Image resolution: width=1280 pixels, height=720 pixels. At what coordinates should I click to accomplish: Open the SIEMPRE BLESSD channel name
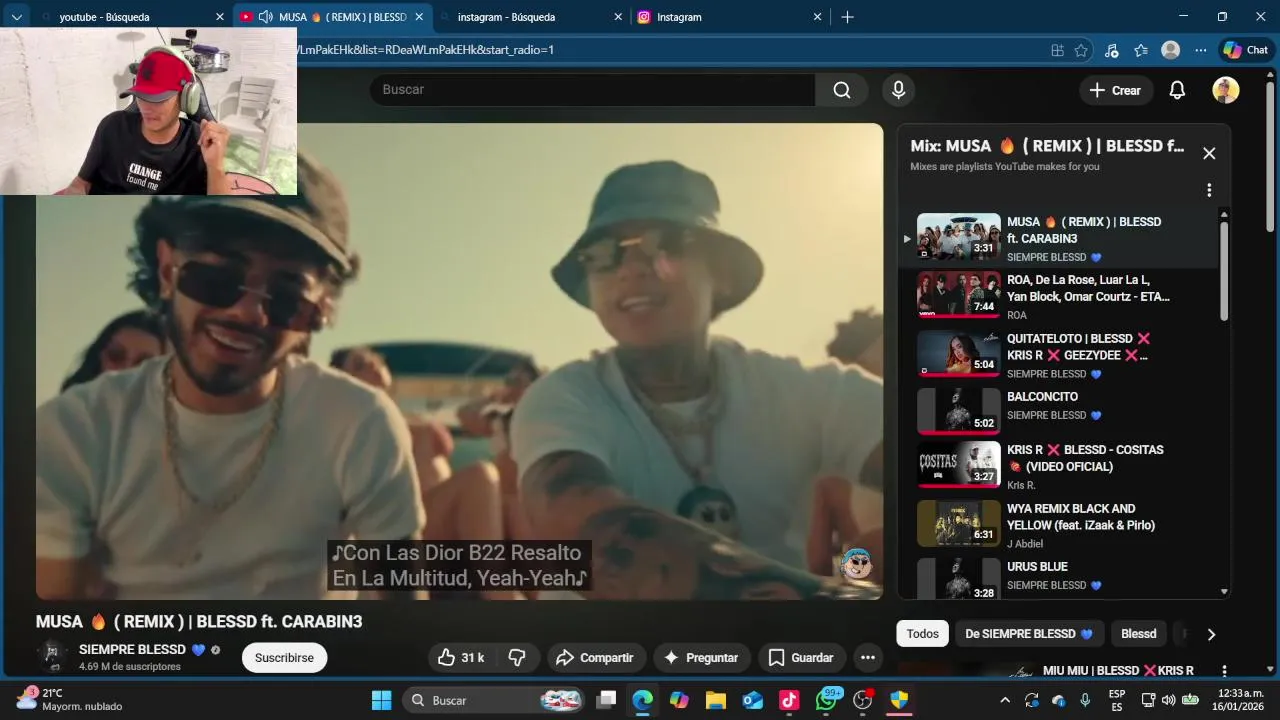pyautogui.click(x=142, y=649)
